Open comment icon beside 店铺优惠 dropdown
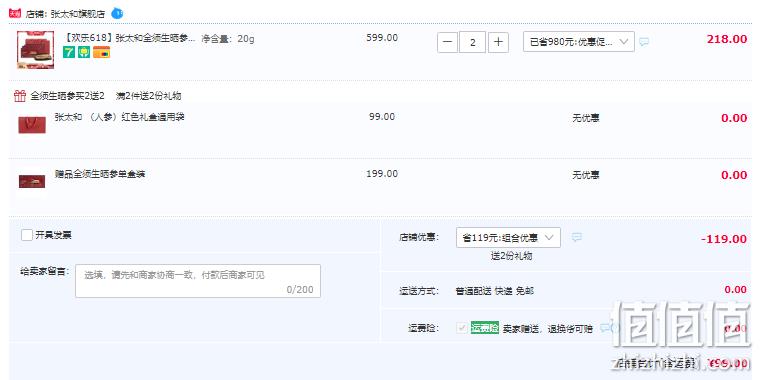The height and width of the screenshot is (380, 760). (576, 237)
